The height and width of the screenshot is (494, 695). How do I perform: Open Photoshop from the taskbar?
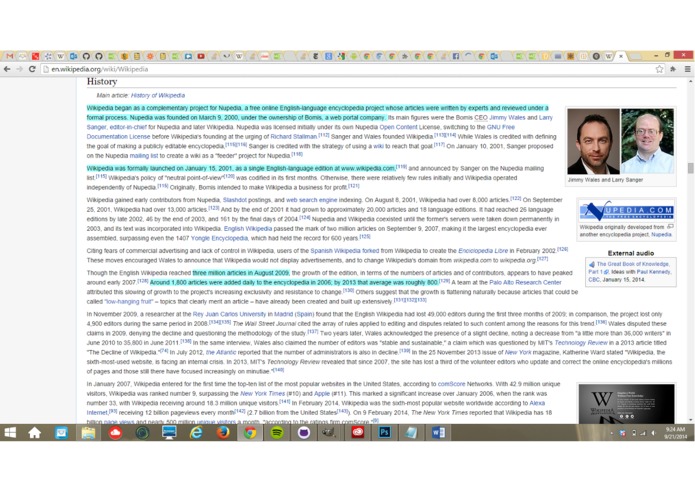[384, 432]
